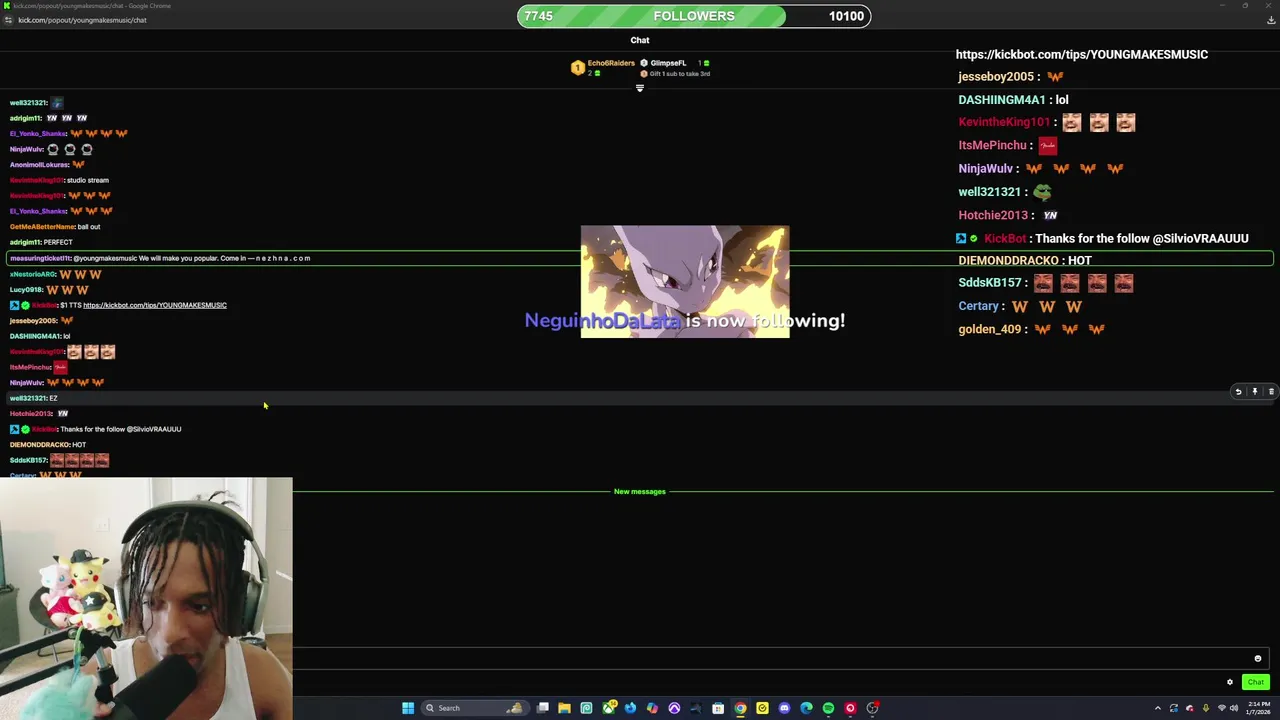Click the follower goal progress bar
Viewport: 1280px width, 720px height.
(x=694, y=16)
